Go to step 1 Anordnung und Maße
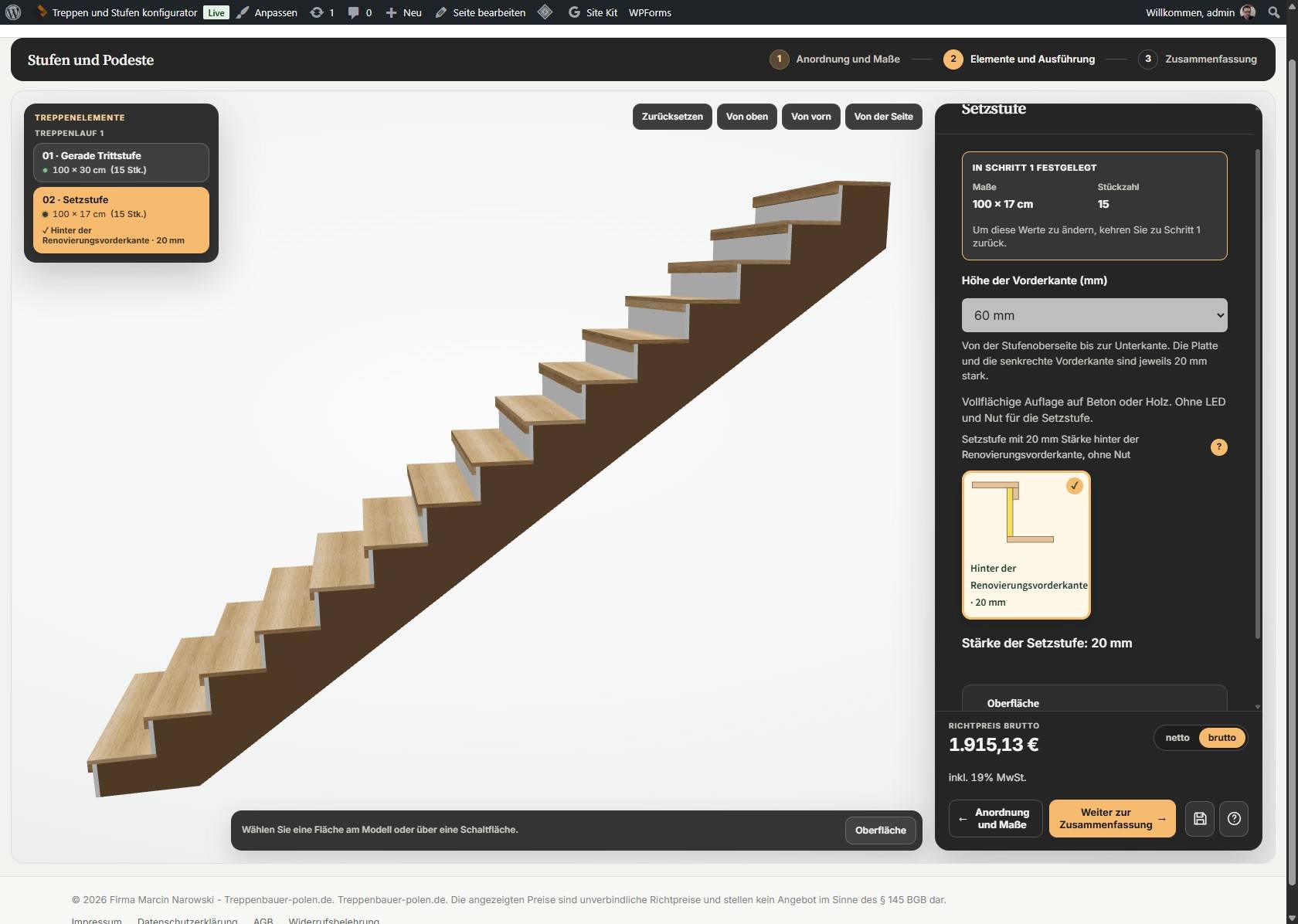The image size is (1298, 924). (834, 59)
